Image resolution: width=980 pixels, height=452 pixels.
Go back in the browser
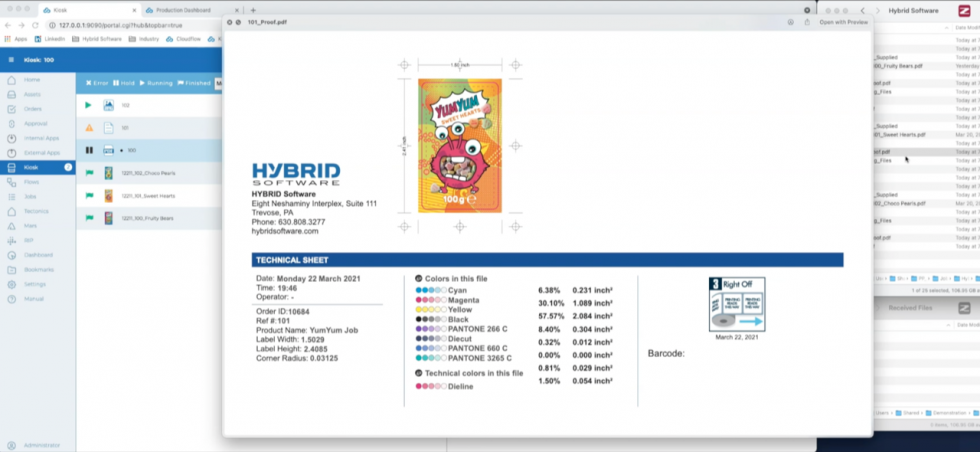click(8, 25)
